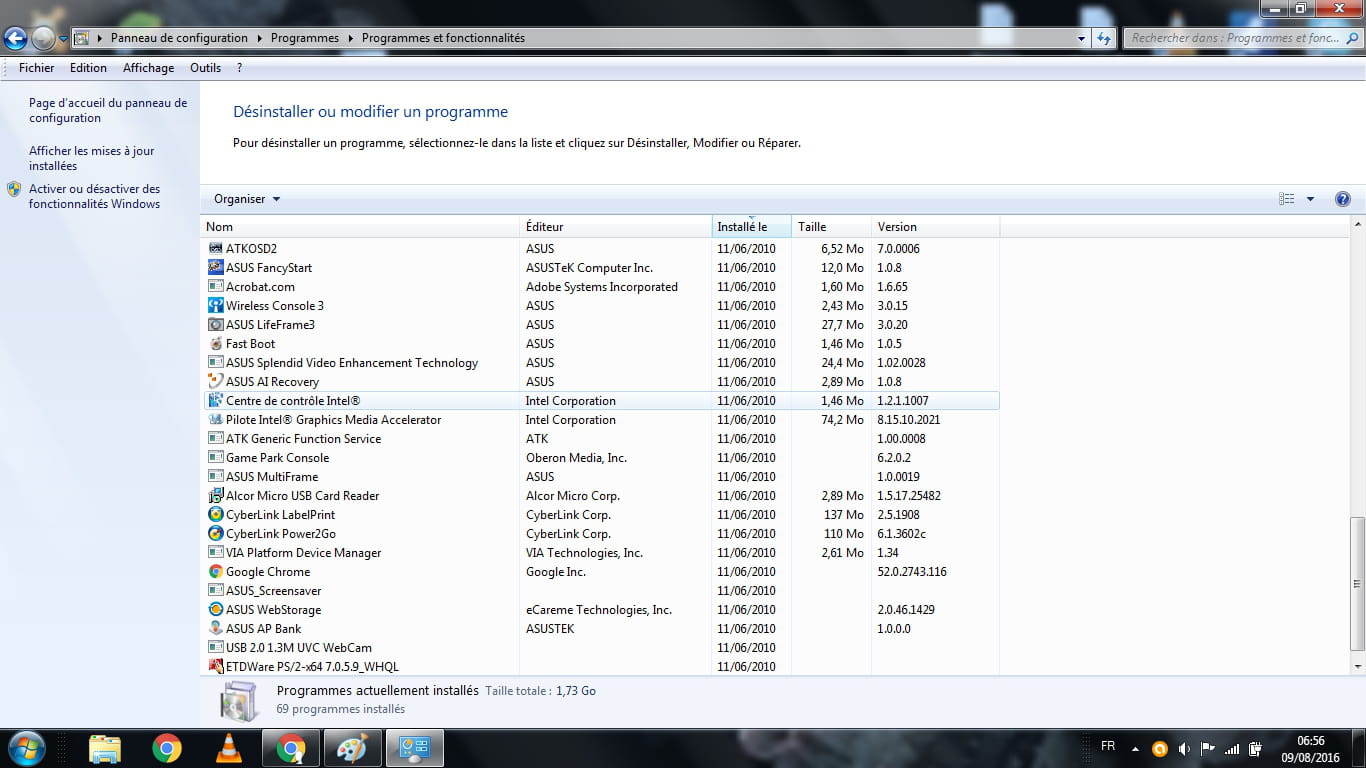The width and height of the screenshot is (1366, 768).
Task: Click the back navigation arrow
Action: tap(15, 39)
